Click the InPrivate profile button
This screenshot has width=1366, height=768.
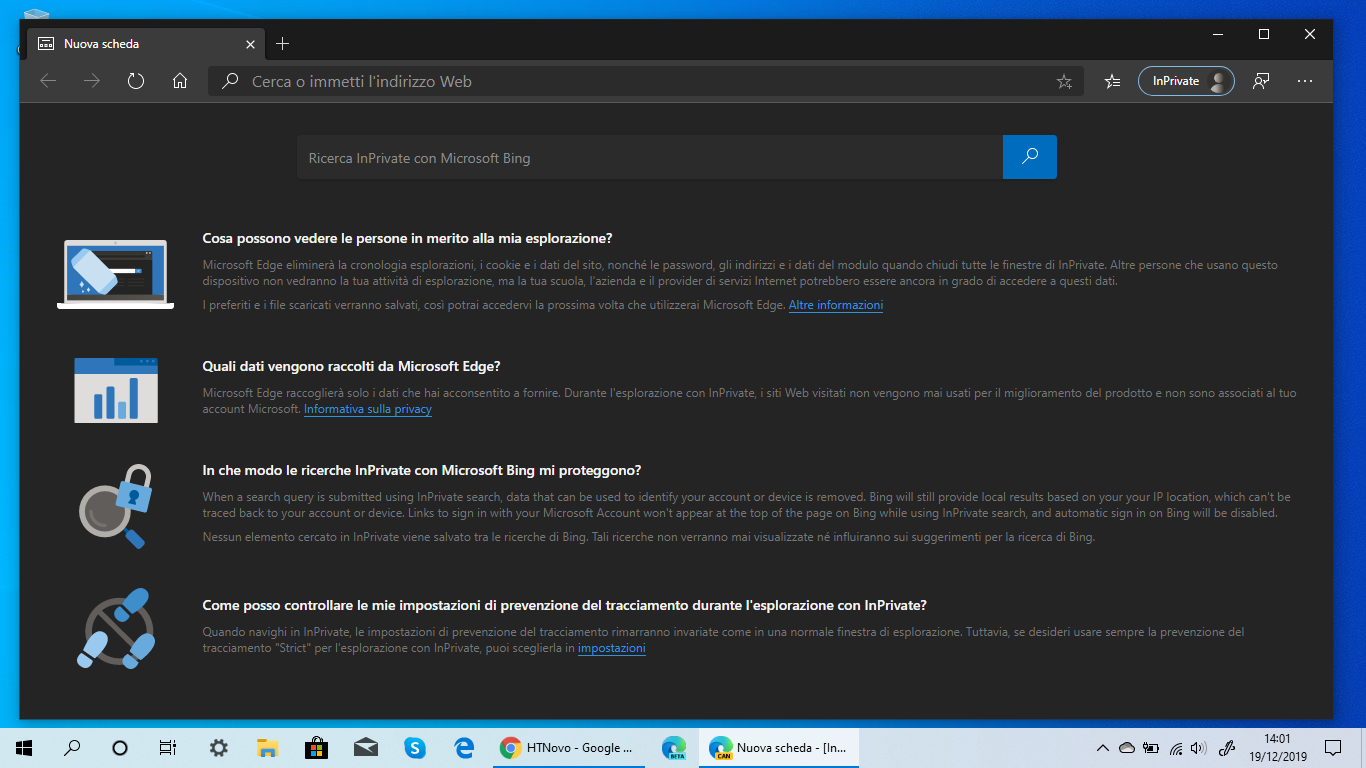pos(1186,81)
